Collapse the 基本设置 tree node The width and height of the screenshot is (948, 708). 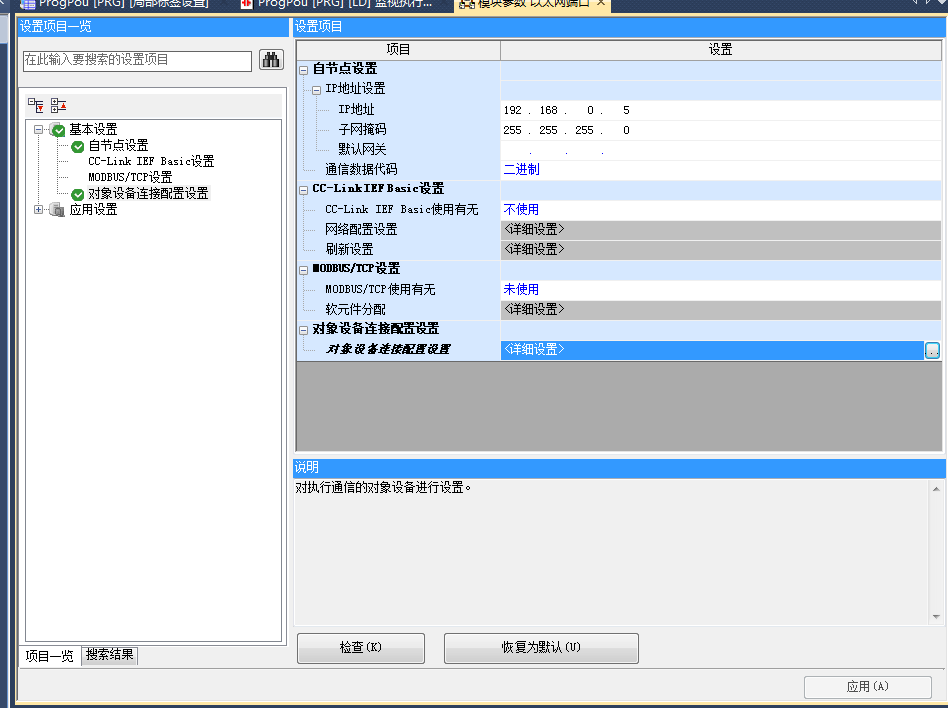39,130
